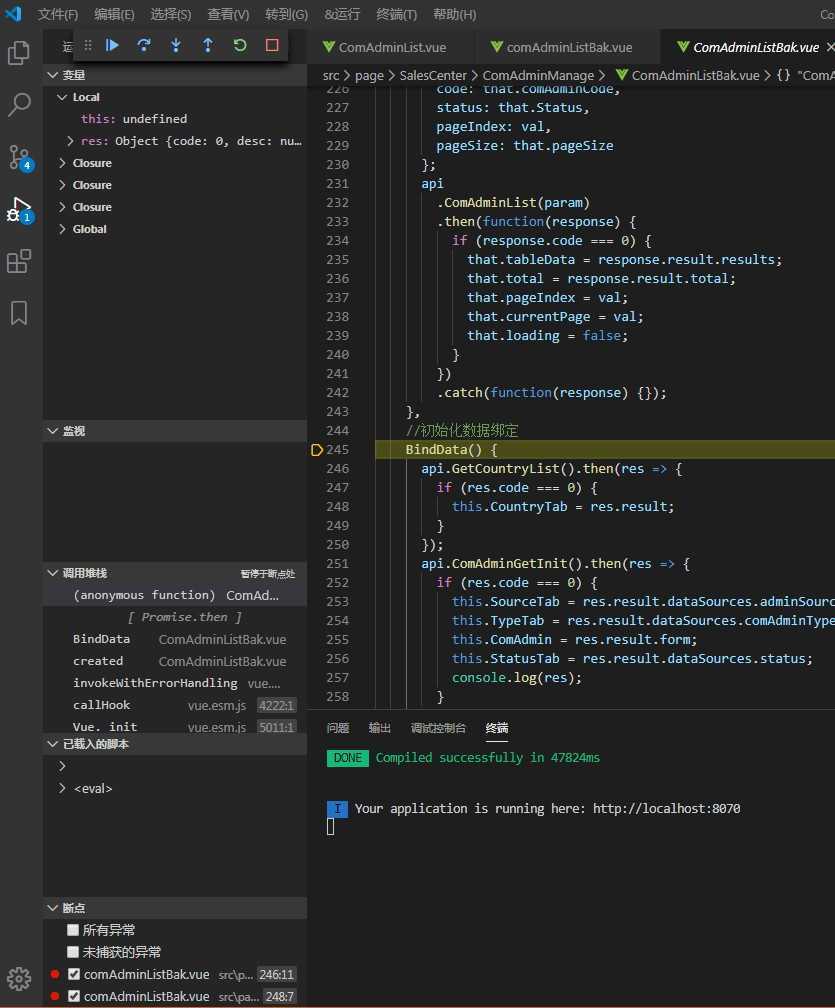This screenshot has width=835, height=1008.
Task: Open the 帮助(H) menu
Action: 454,14
